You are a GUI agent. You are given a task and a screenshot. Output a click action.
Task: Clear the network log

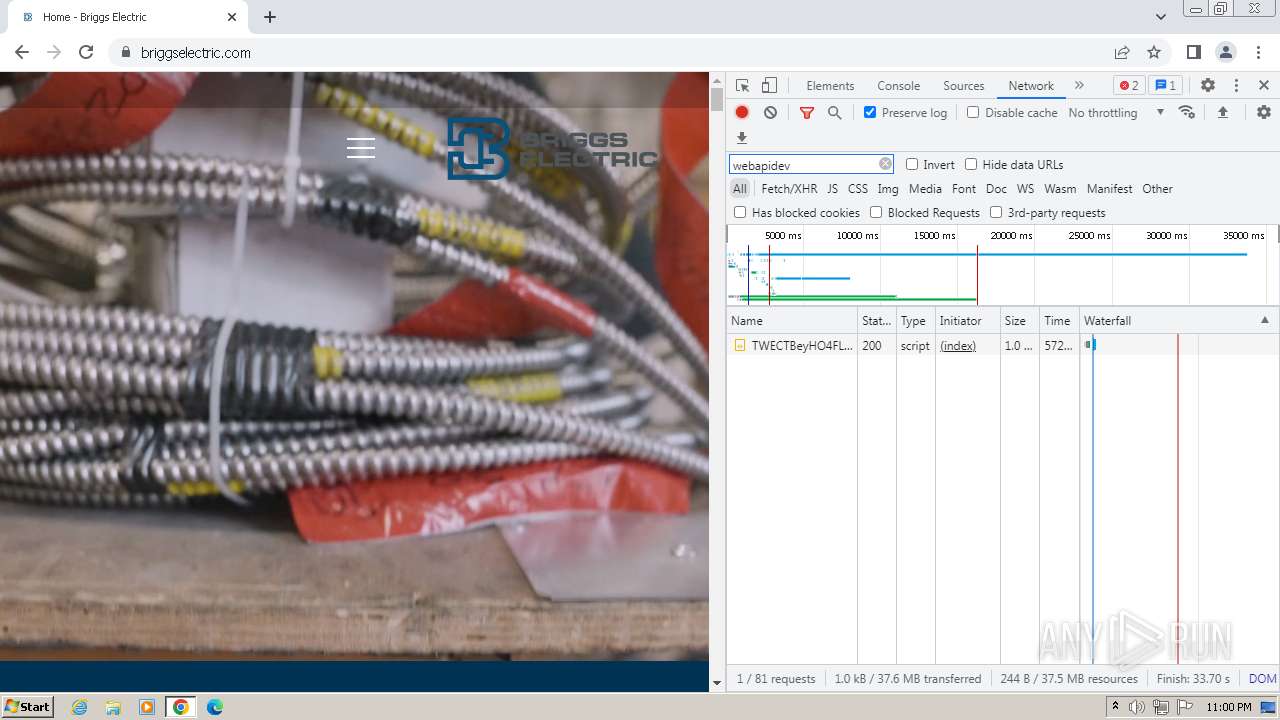770,113
